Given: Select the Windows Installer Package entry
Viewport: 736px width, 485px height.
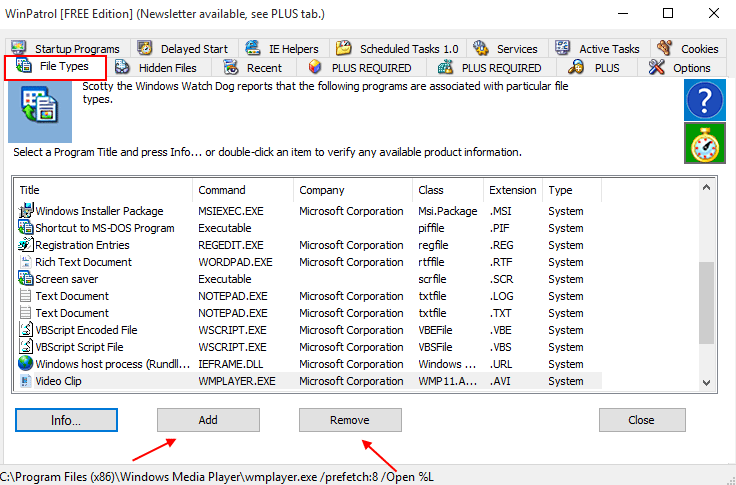Looking at the screenshot, I should point(310,211).
